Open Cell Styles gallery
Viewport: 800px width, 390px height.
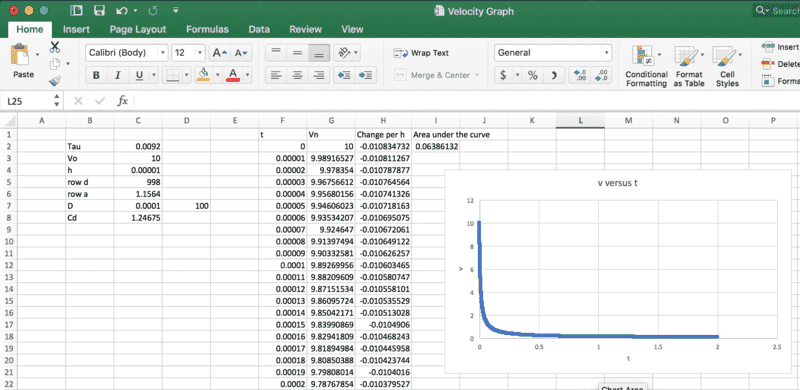point(727,66)
